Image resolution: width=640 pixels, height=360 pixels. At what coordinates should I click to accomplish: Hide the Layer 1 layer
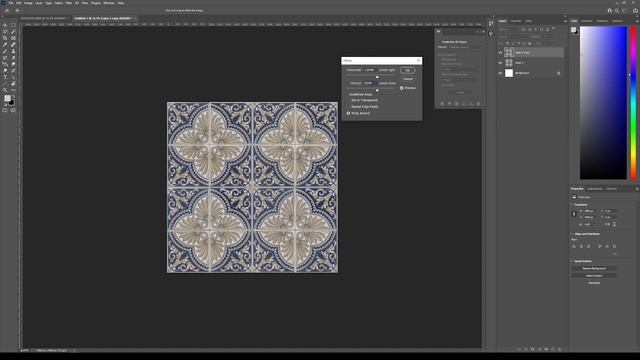click(x=500, y=63)
